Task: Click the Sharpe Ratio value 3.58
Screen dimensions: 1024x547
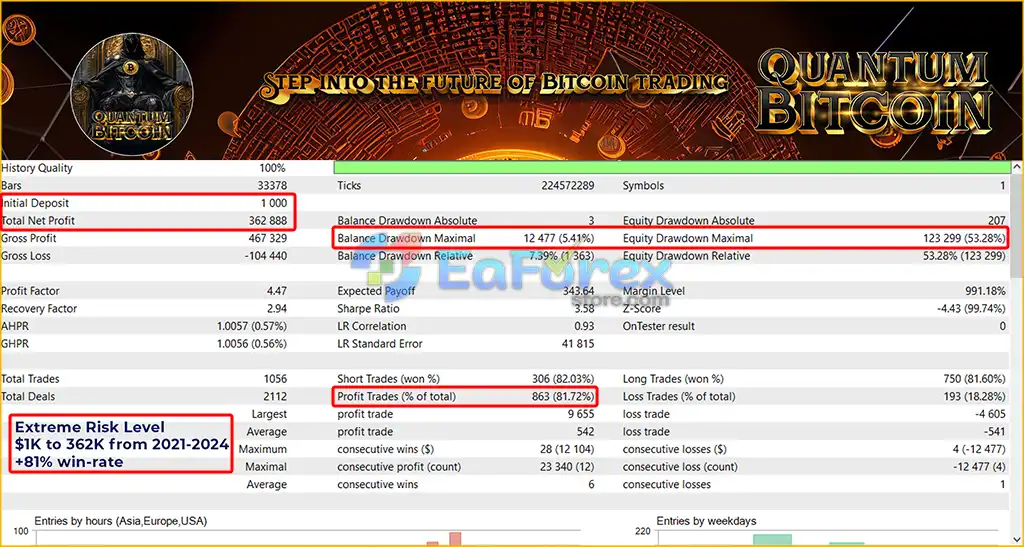Action: click(x=583, y=309)
